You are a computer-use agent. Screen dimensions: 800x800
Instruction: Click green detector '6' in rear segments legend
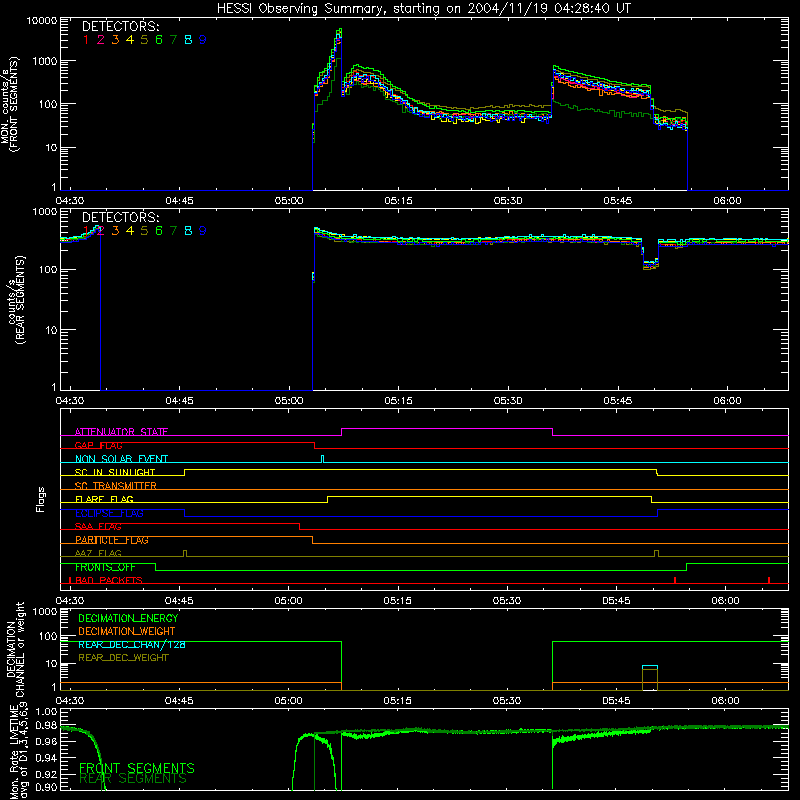159,231
